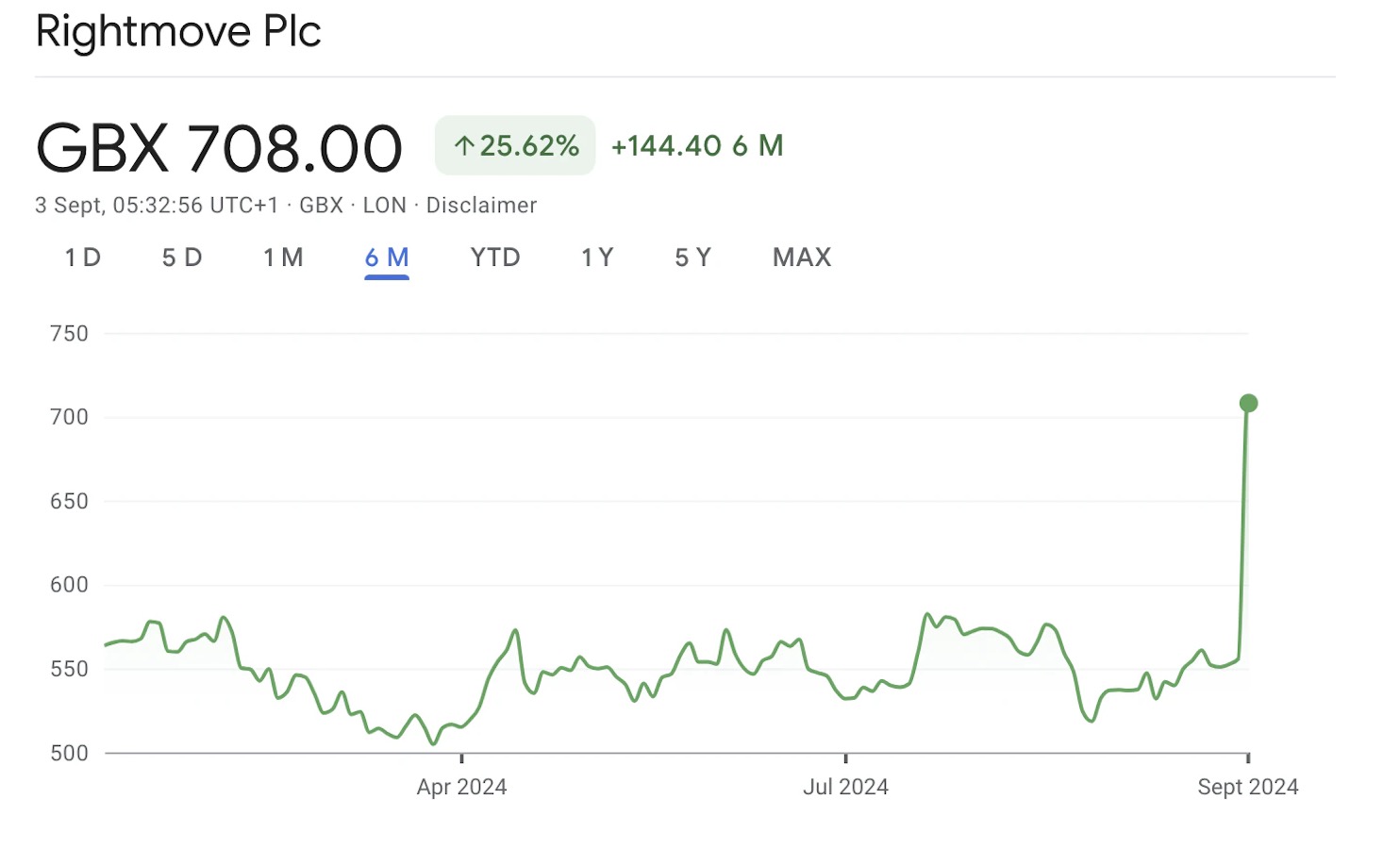Click the Rightmove Plc title
1400x849 pixels.
178,31
